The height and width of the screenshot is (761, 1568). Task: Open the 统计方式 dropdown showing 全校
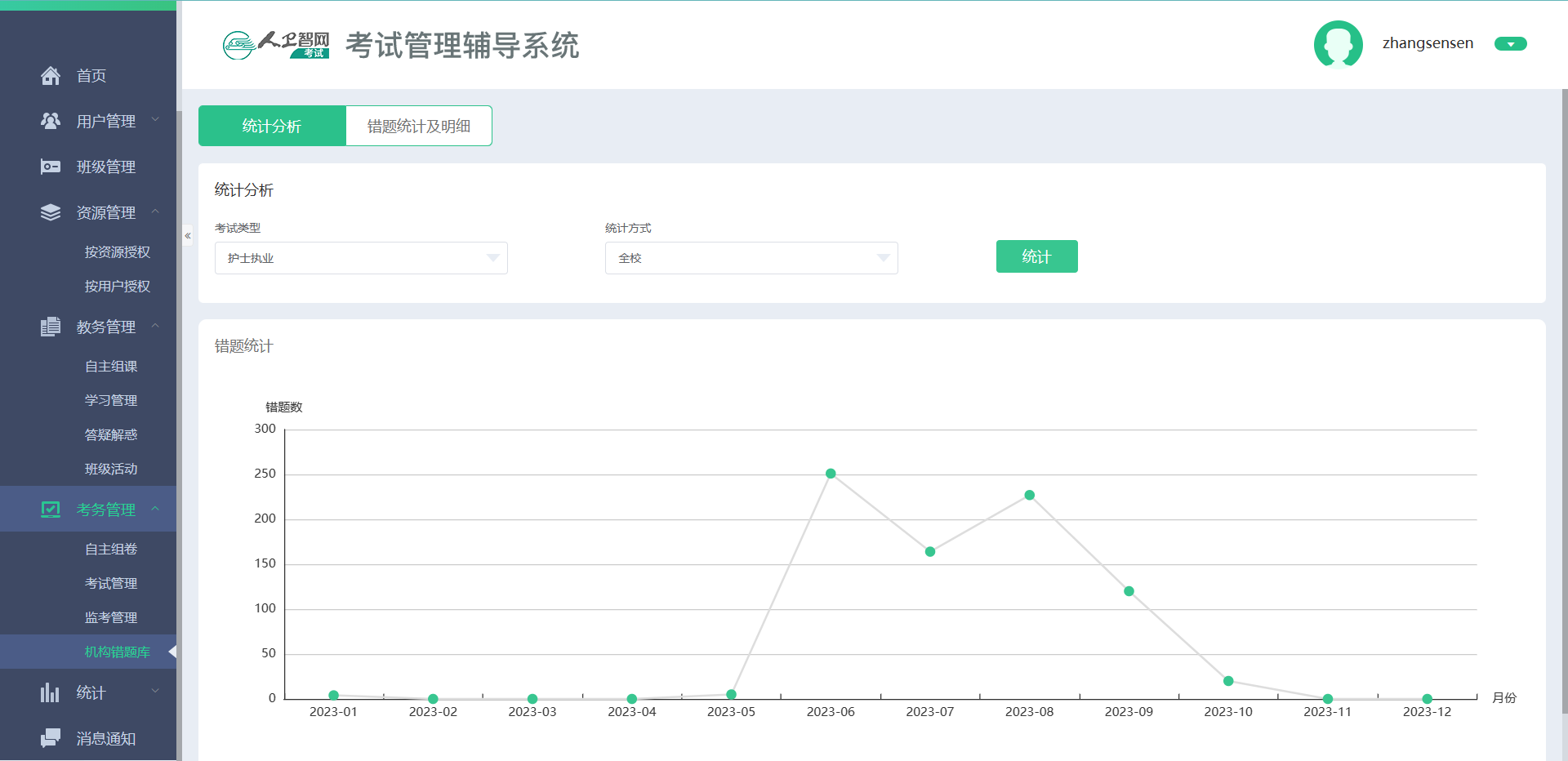click(x=751, y=258)
